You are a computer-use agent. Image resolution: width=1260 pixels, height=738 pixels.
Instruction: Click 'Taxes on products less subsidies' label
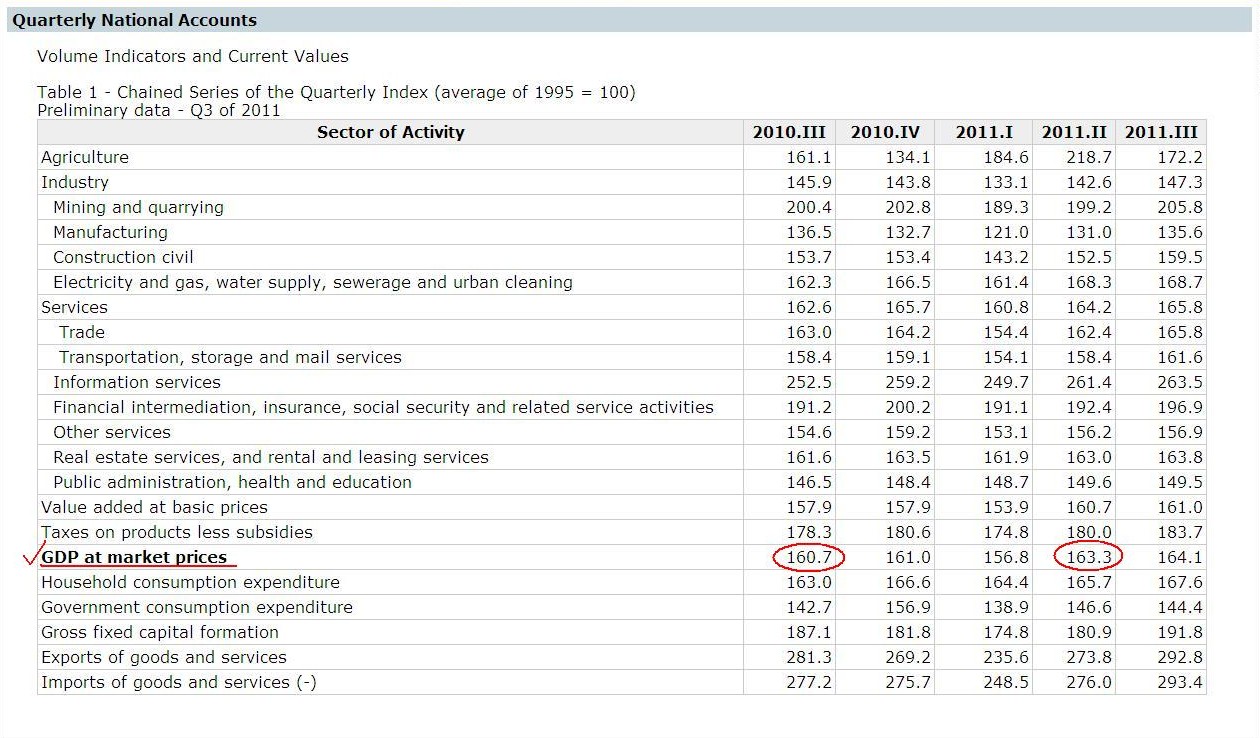point(177,532)
